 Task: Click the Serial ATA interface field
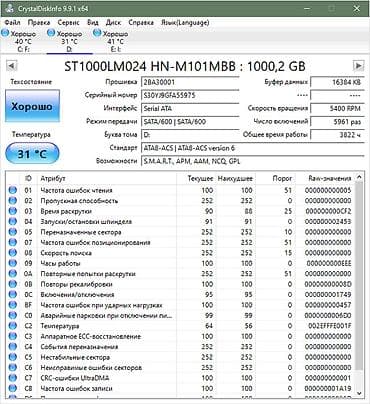[190, 109]
